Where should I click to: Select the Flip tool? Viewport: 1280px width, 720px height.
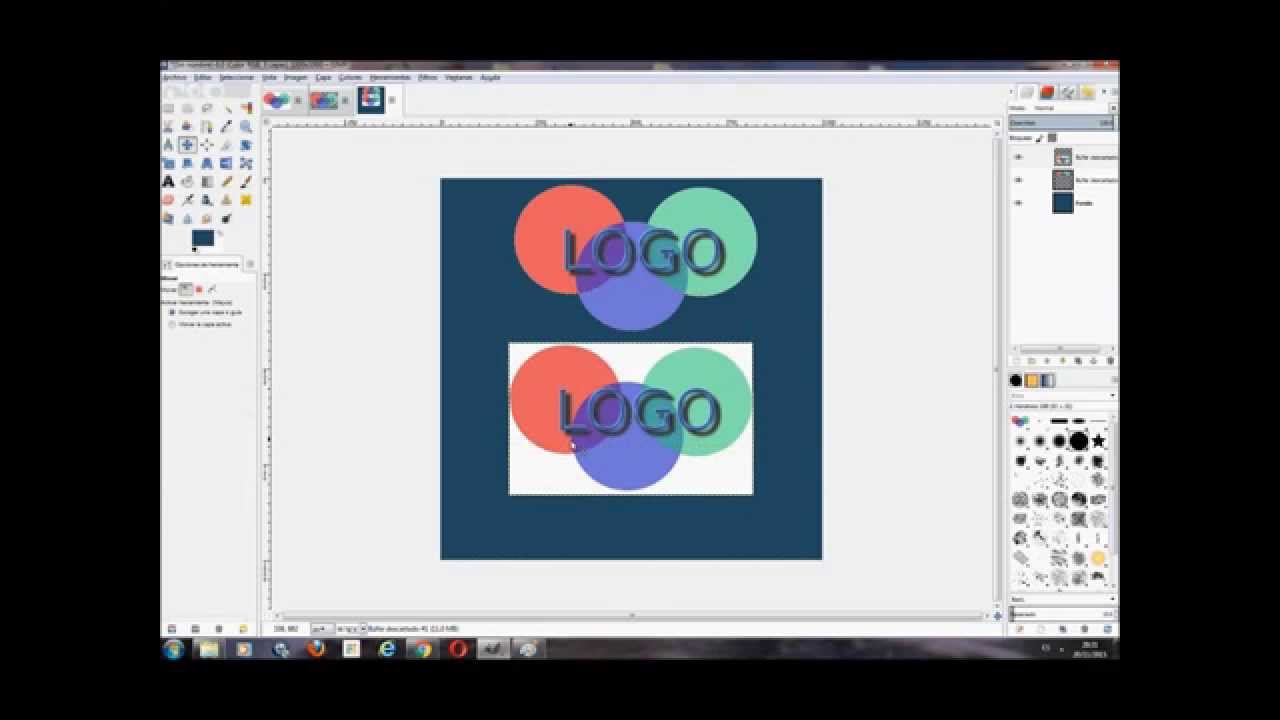click(226, 163)
